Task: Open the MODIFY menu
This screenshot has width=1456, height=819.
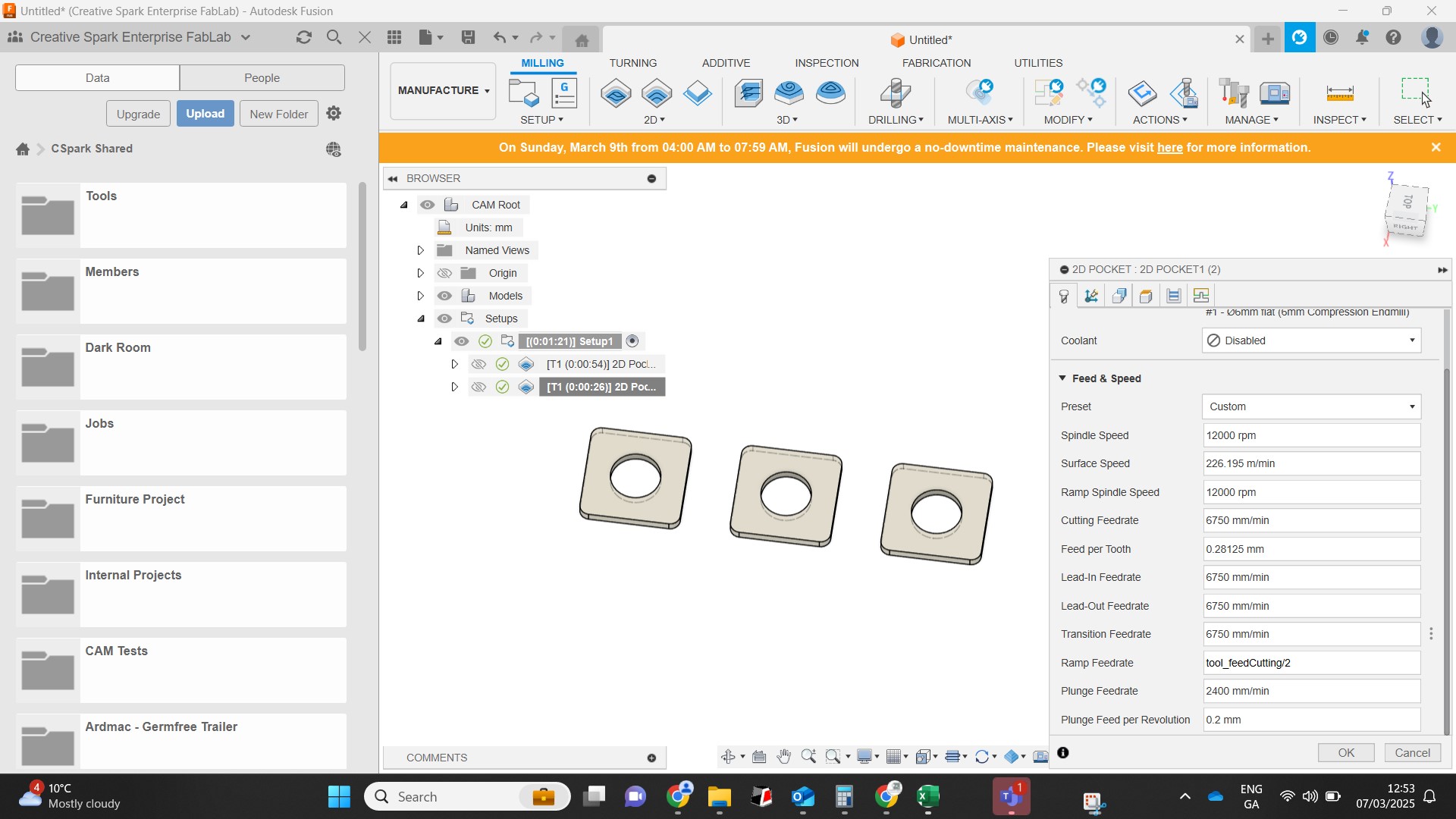Action: point(1068,120)
